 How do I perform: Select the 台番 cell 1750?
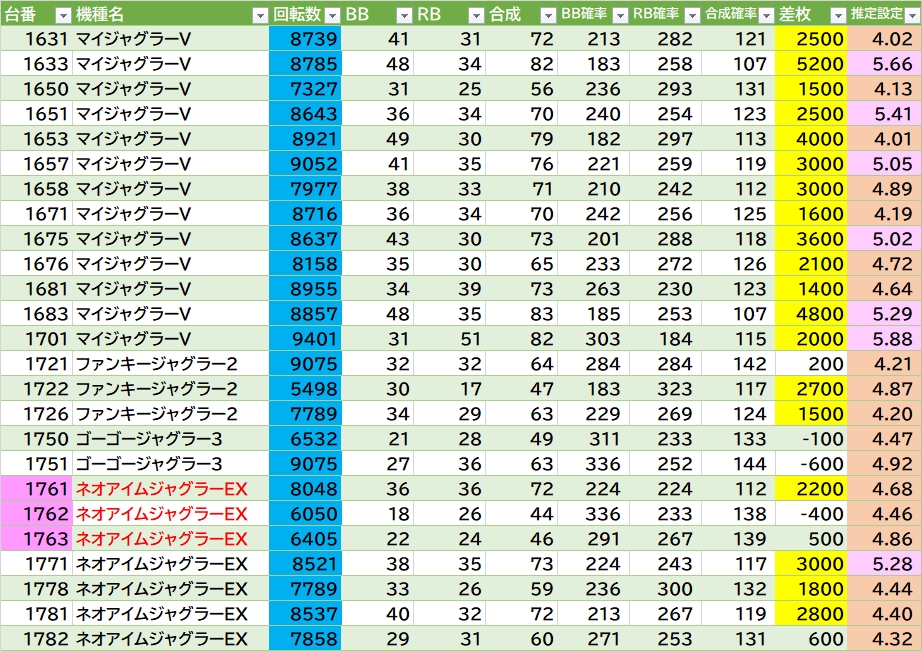35,439
